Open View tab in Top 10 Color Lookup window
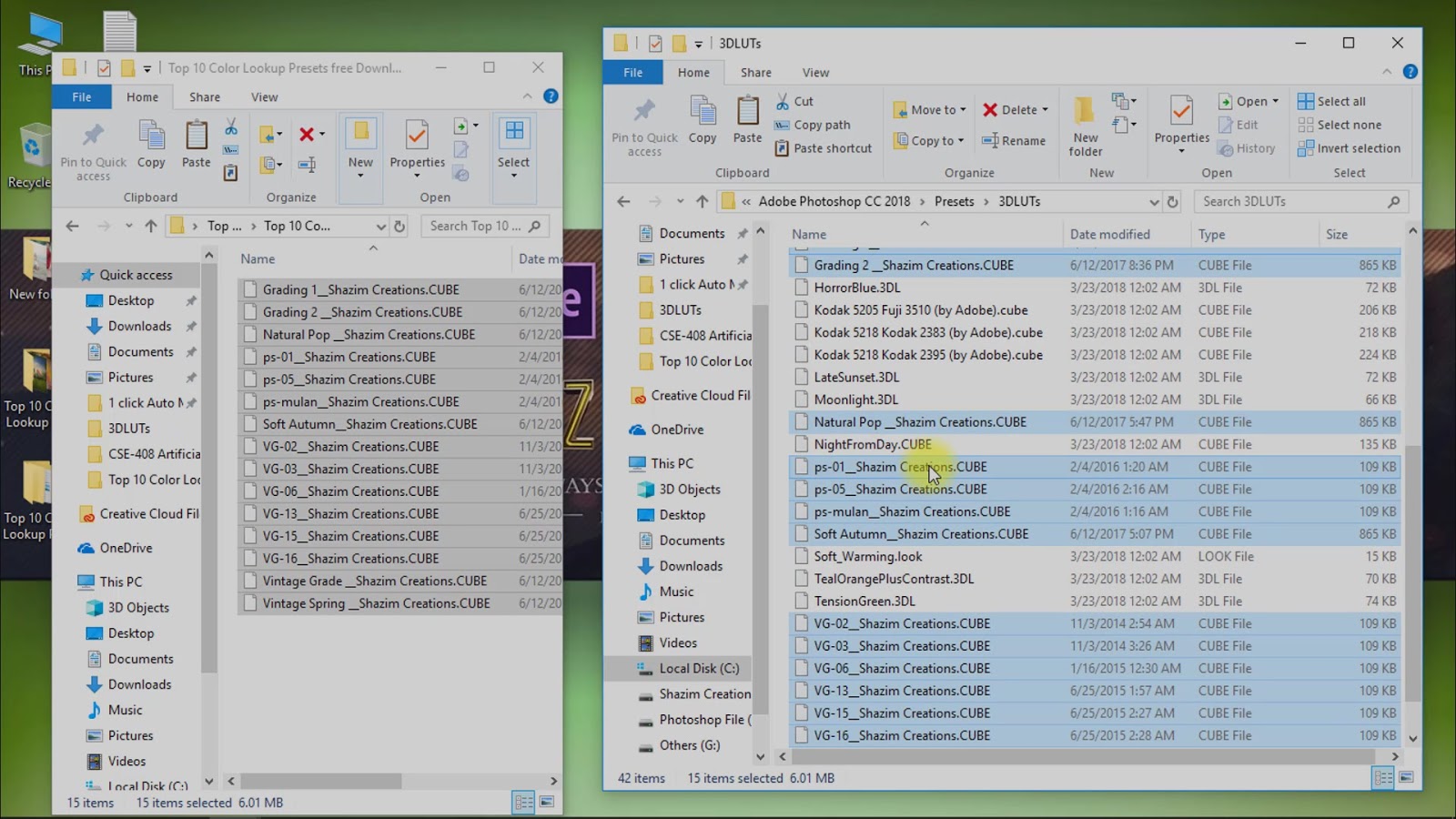Viewport: 1456px width, 819px height. coord(264,97)
